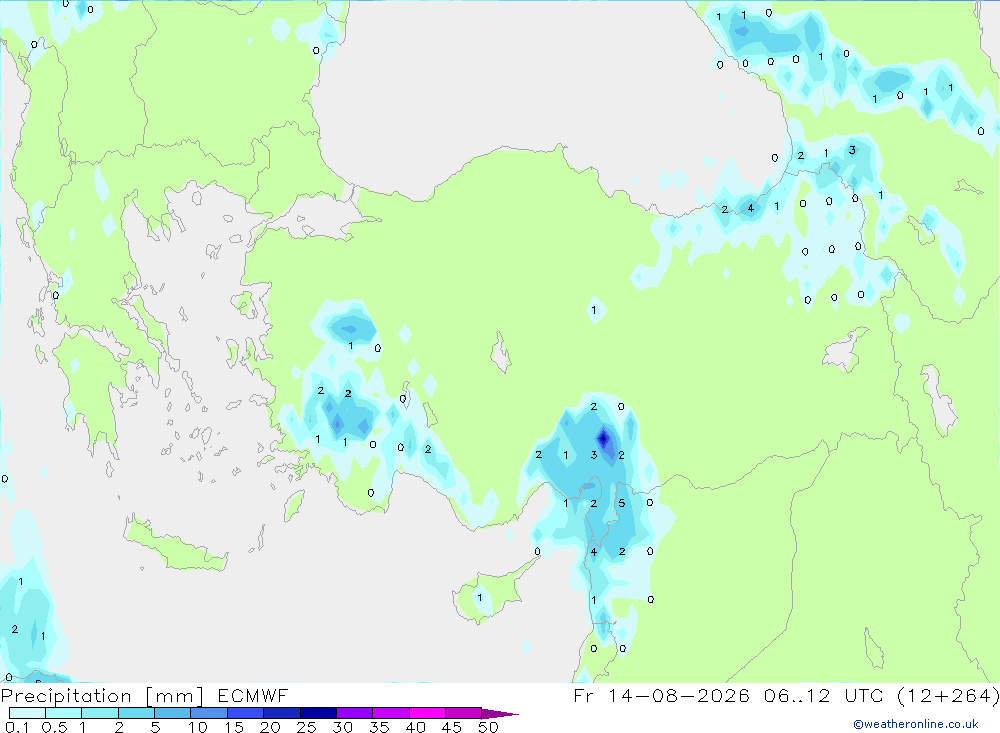Click the darkest blue precipitation peak
This screenshot has width=1000, height=733.
[x=603, y=439]
